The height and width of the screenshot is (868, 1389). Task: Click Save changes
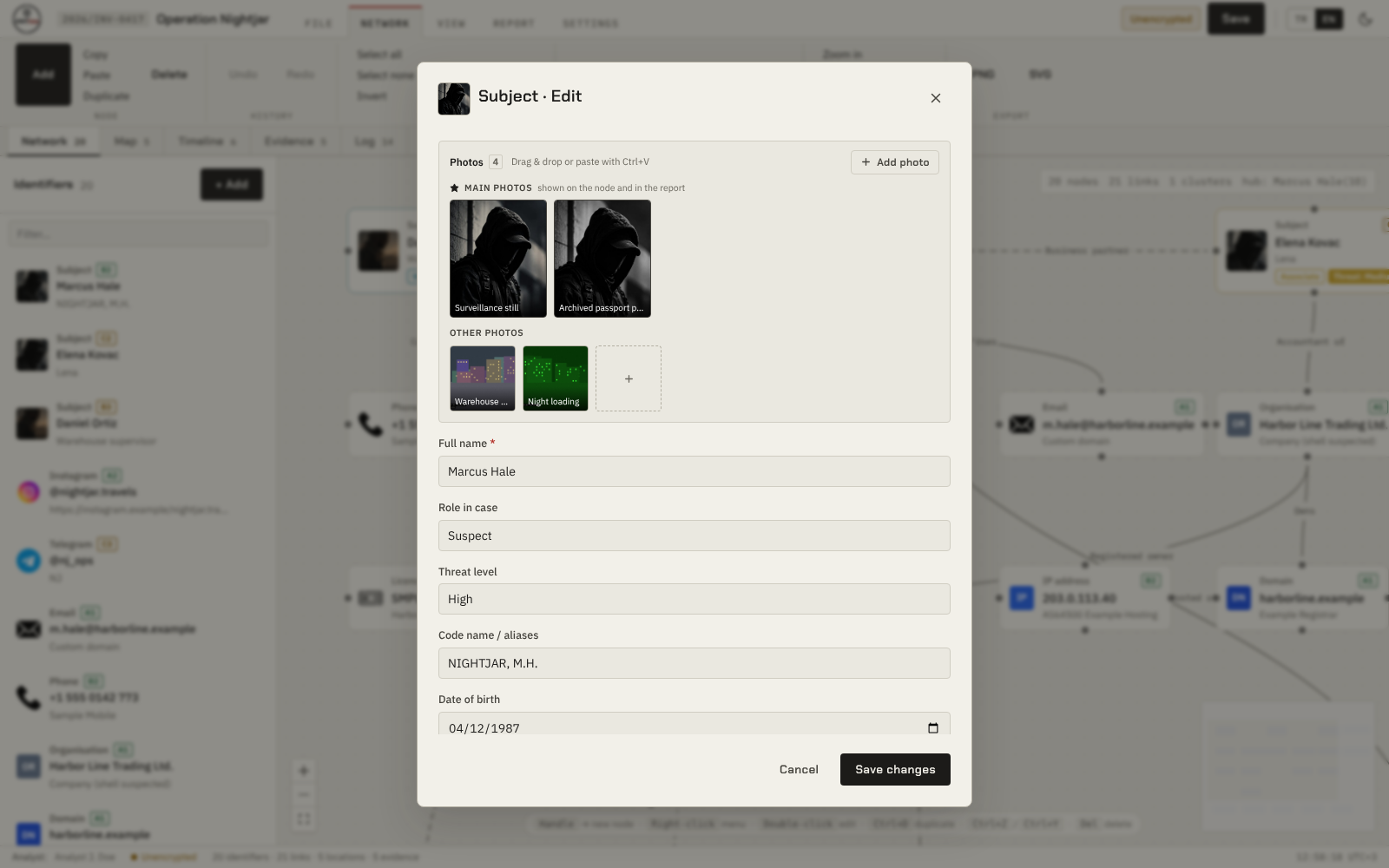click(x=895, y=770)
